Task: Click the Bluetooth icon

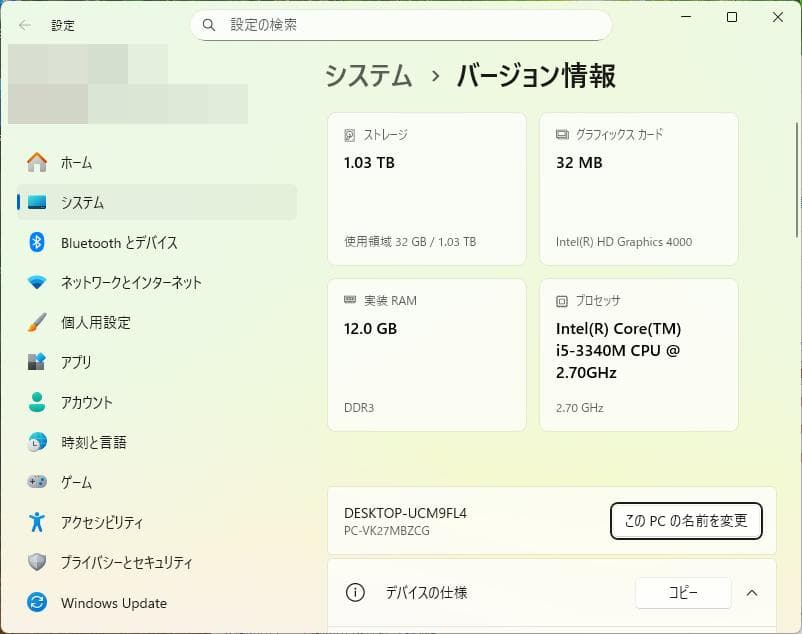Action: 37,242
